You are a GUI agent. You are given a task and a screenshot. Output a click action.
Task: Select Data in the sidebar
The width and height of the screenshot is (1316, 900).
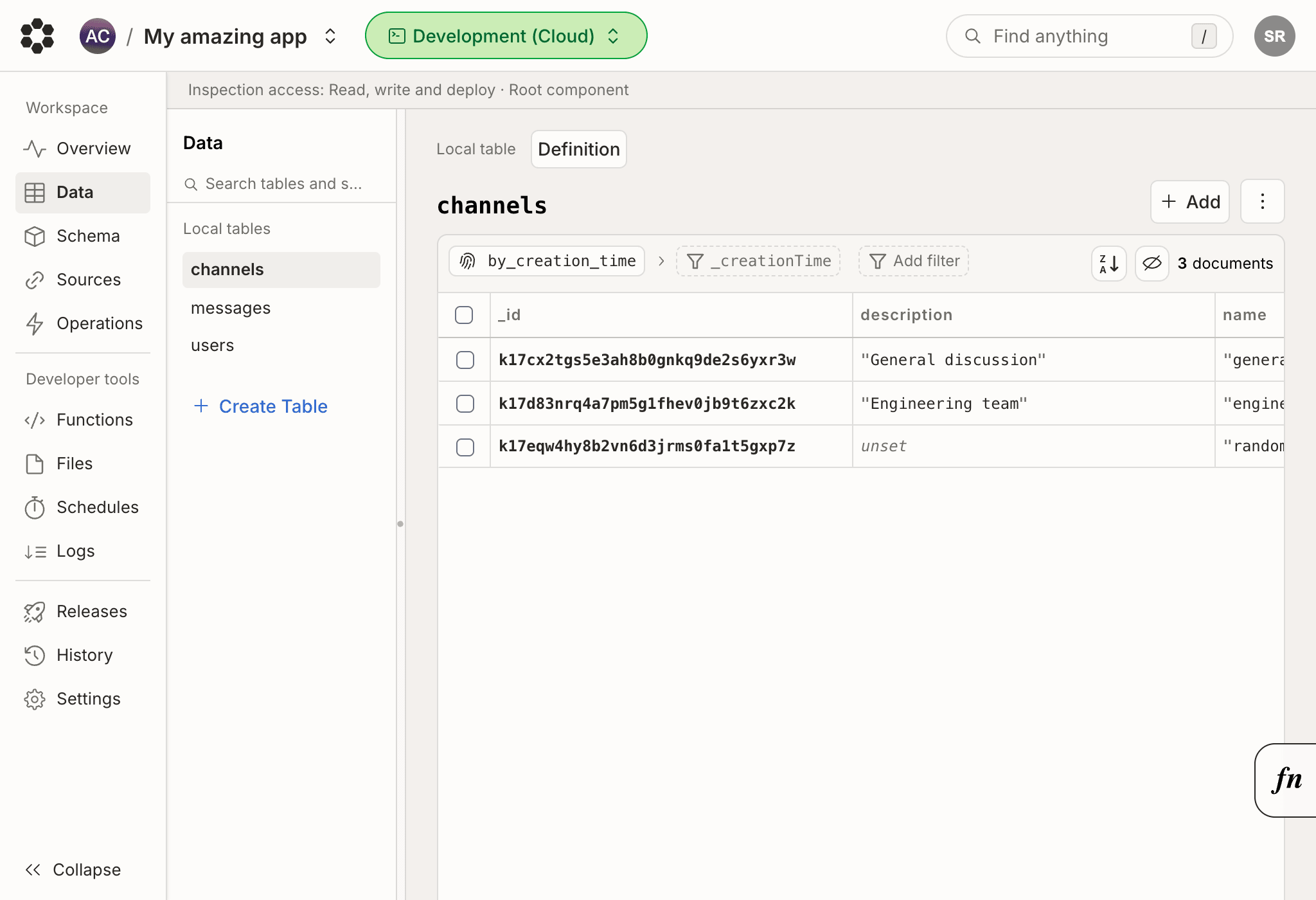tap(83, 192)
